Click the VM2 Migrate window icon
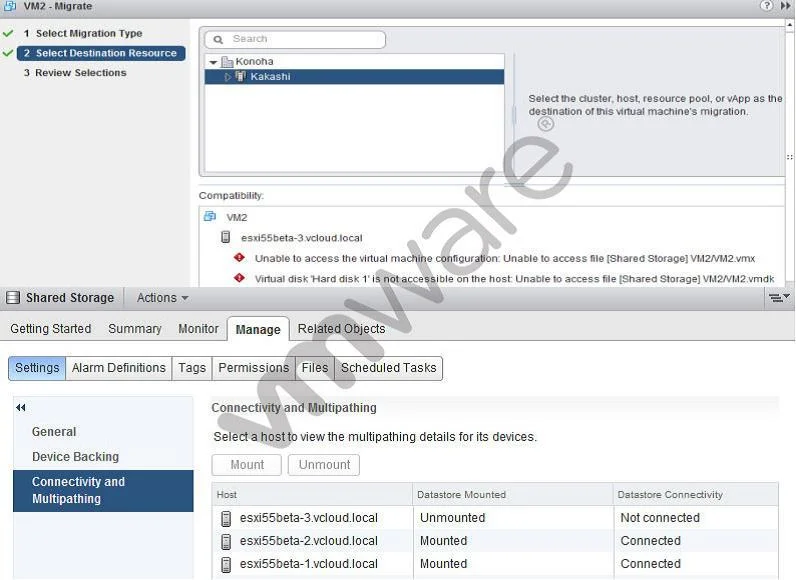This screenshot has width=796, height=580. click(10, 6)
